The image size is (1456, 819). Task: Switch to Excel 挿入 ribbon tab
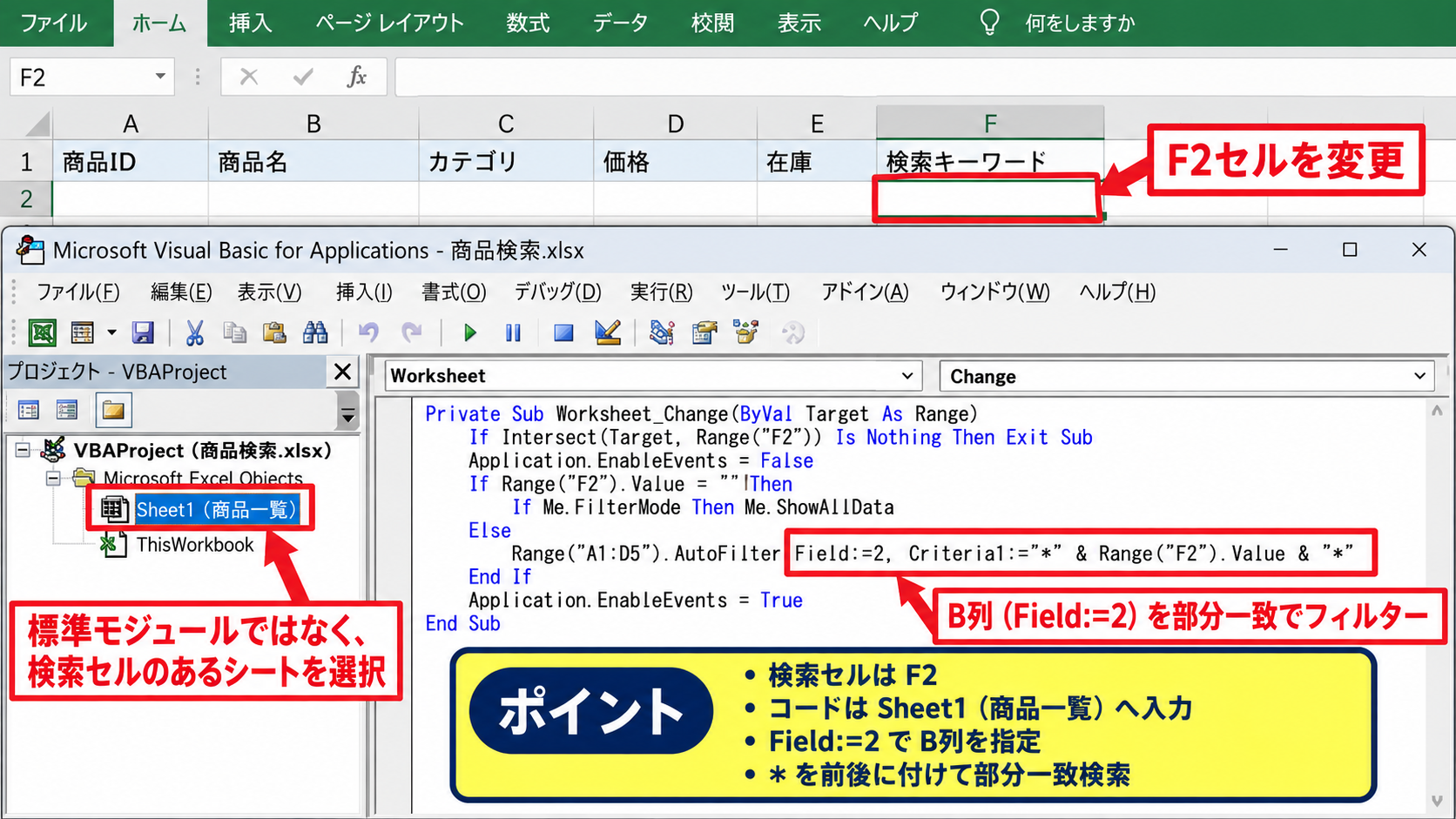(x=251, y=23)
